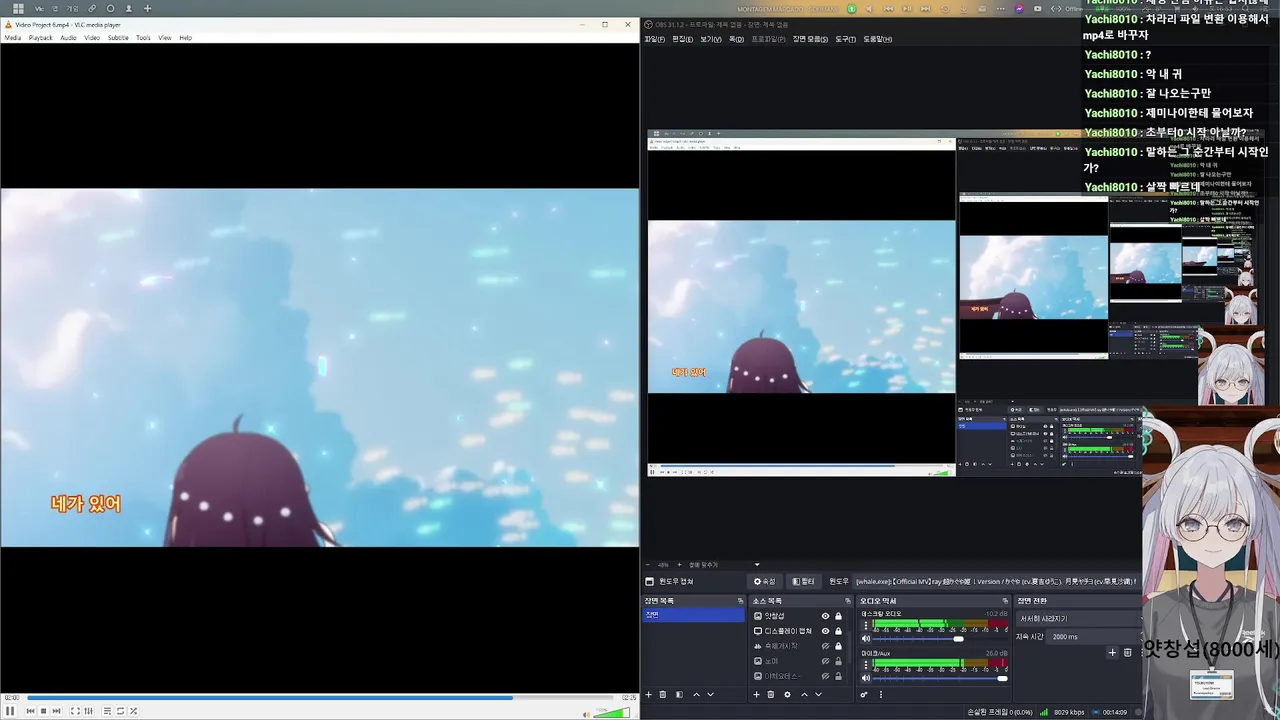Screen dimensions: 1280x720
Task: Open source properties gear in OBS
Action: (787, 695)
